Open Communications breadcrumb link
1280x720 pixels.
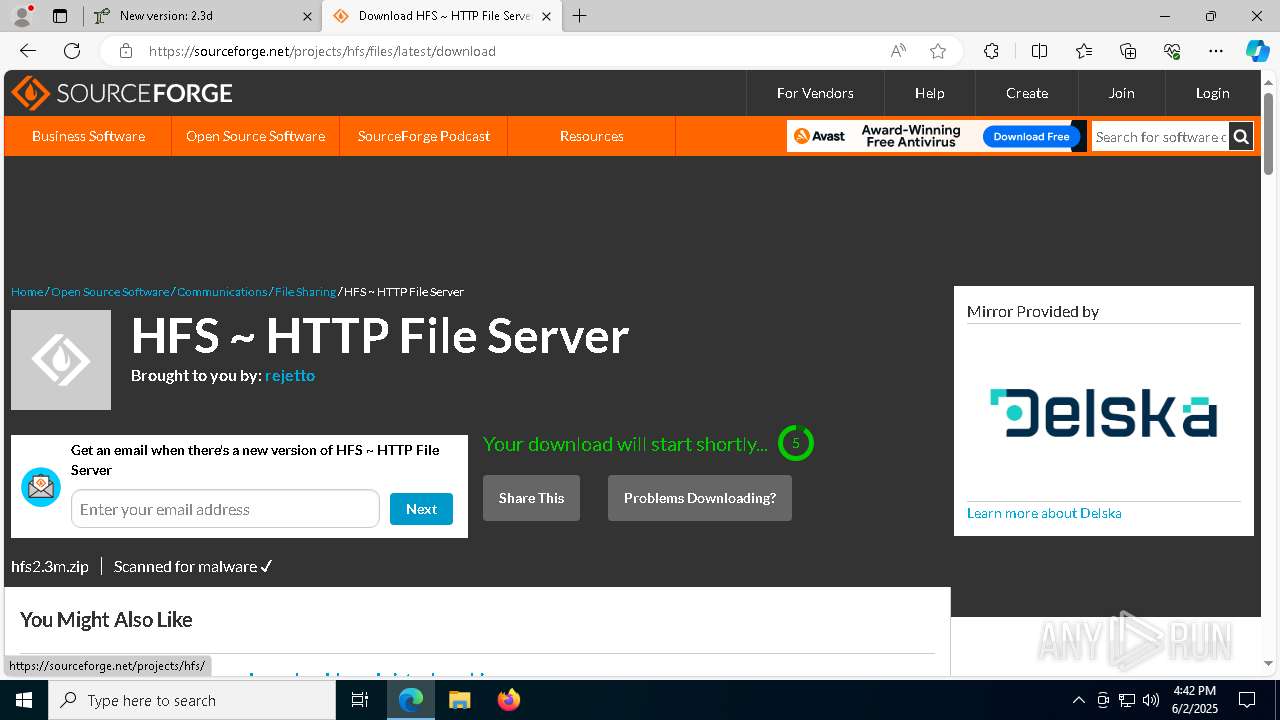222,292
